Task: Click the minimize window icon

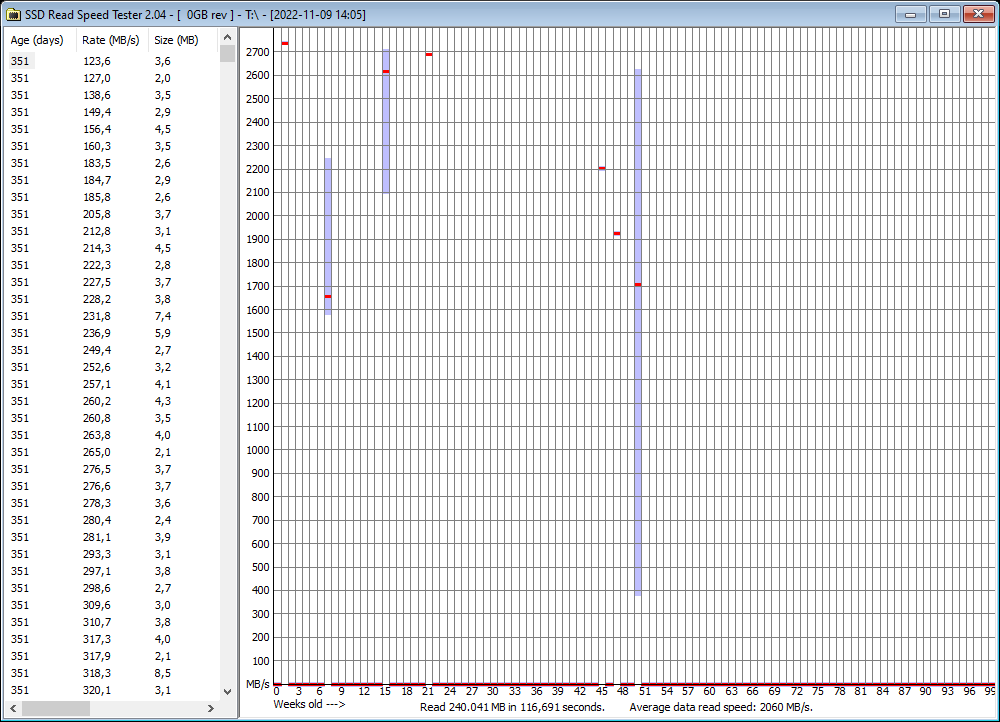Action: click(x=910, y=14)
